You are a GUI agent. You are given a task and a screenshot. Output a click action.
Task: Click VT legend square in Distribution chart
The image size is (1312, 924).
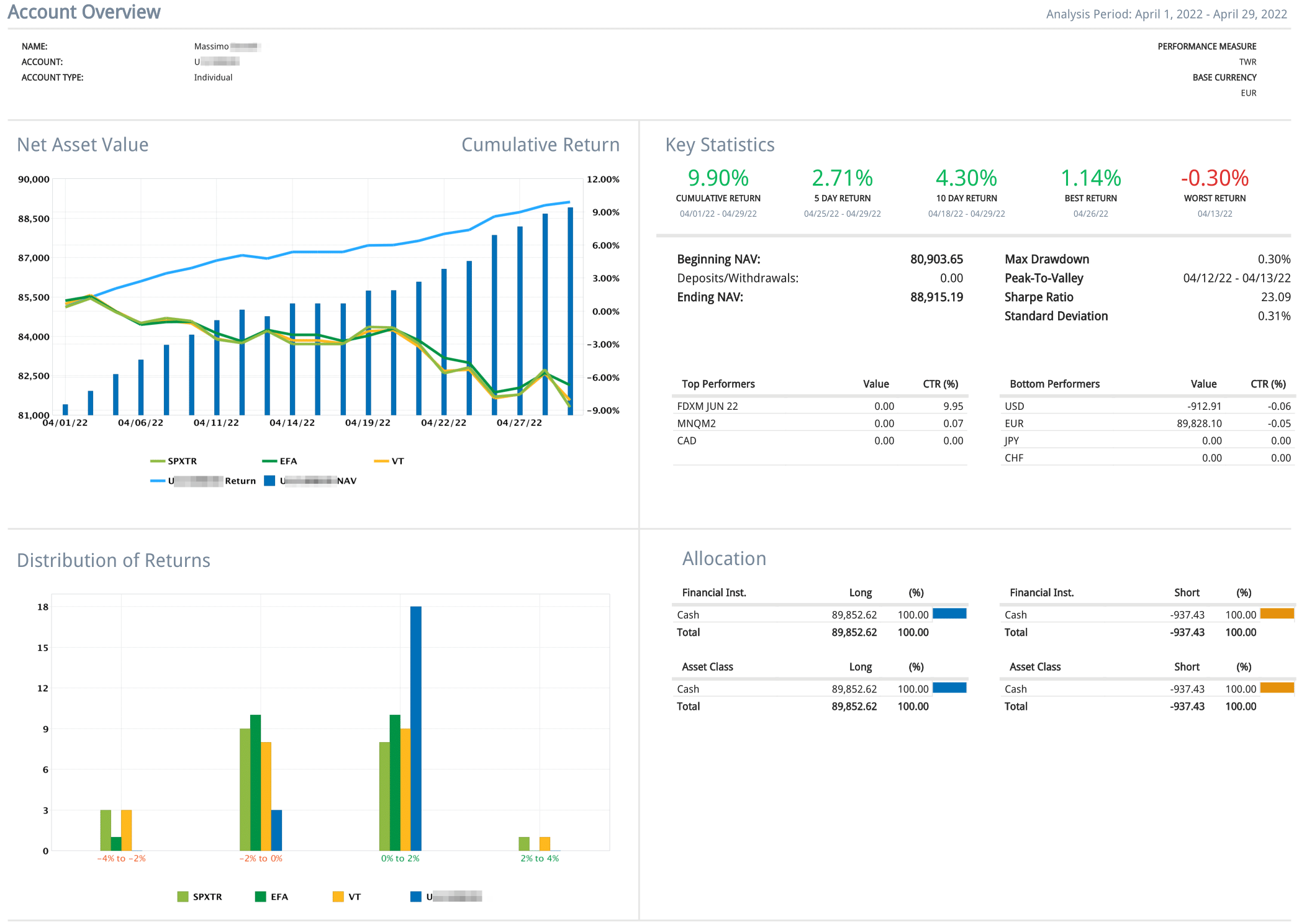click(338, 897)
